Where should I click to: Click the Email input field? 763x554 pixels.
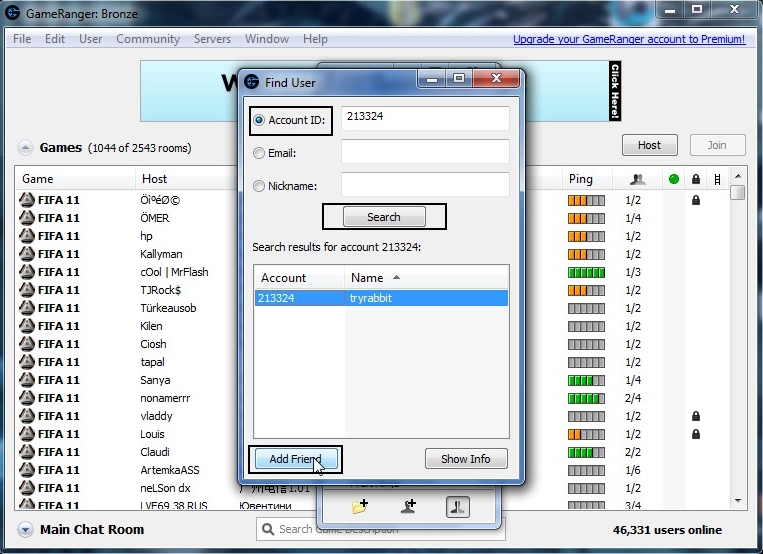pyautogui.click(x=425, y=151)
